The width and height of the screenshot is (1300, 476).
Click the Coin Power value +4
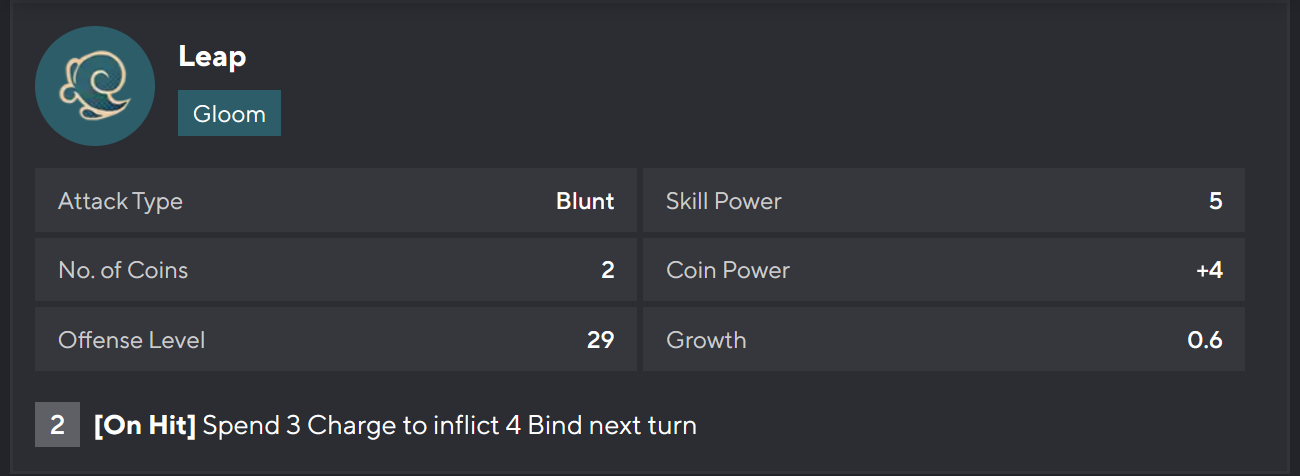pyautogui.click(x=1209, y=270)
